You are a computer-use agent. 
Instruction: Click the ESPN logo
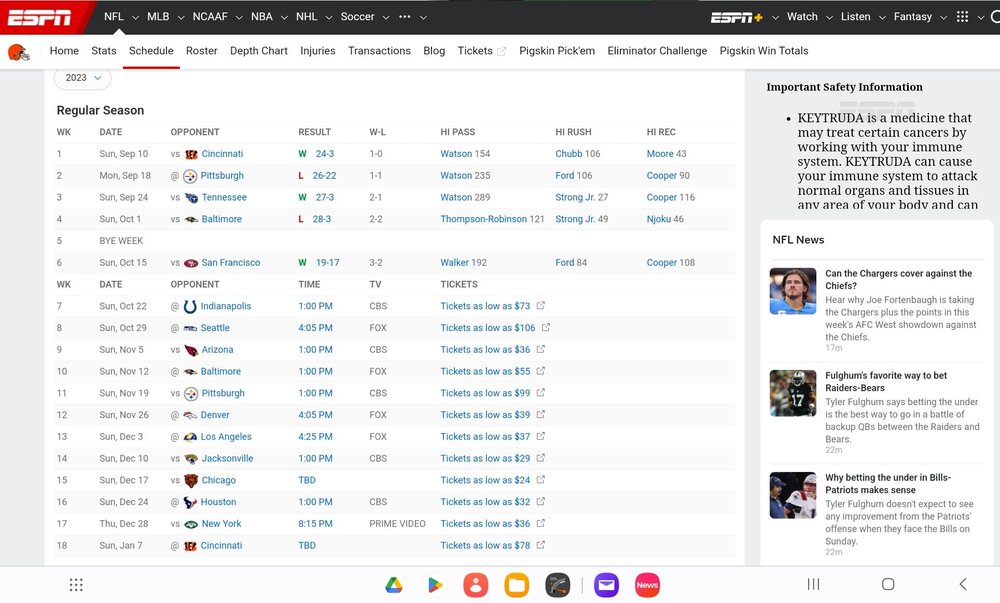pos(39,17)
